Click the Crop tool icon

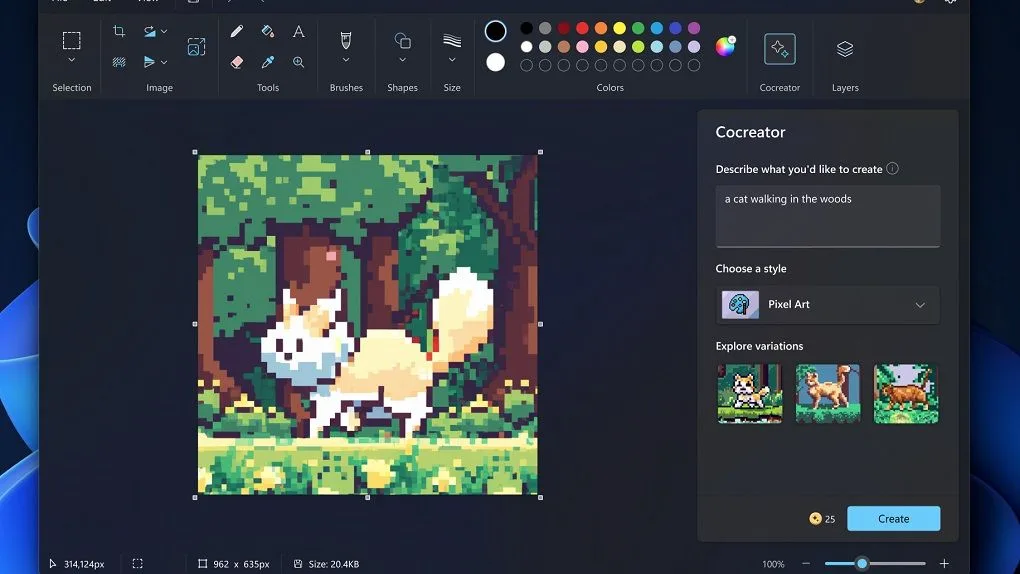click(119, 31)
